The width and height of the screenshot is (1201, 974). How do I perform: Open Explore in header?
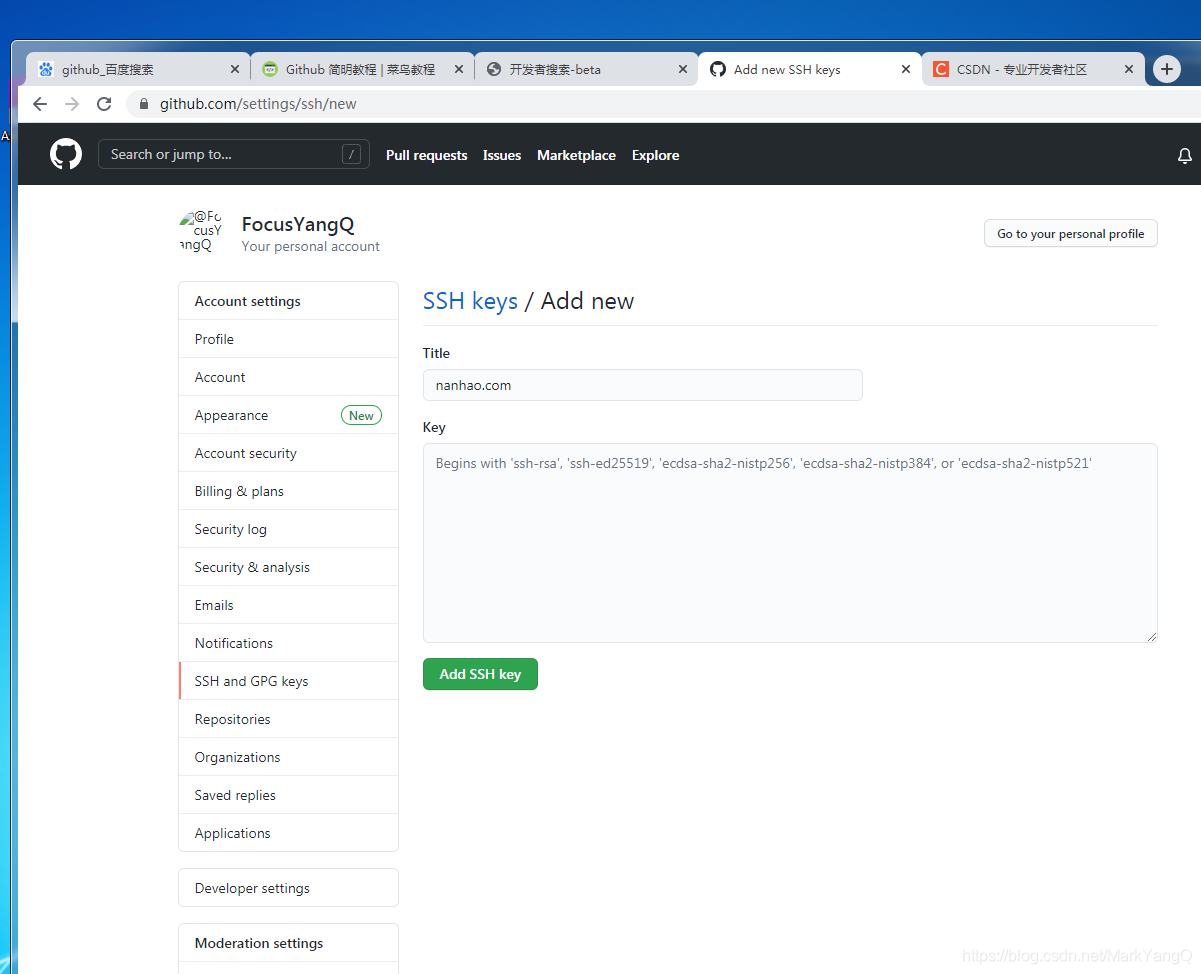(656, 155)
